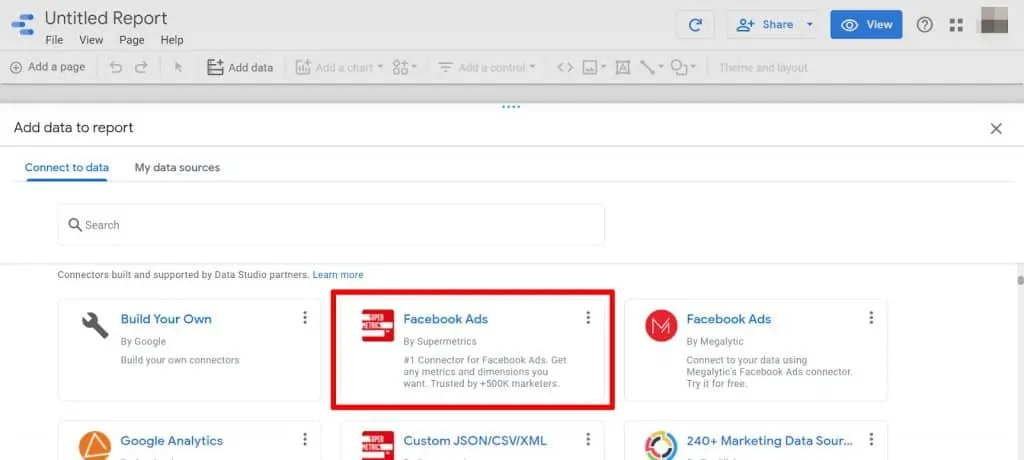Open Custom JSON/CSV/XML more options menu

(x=588, y=439)
